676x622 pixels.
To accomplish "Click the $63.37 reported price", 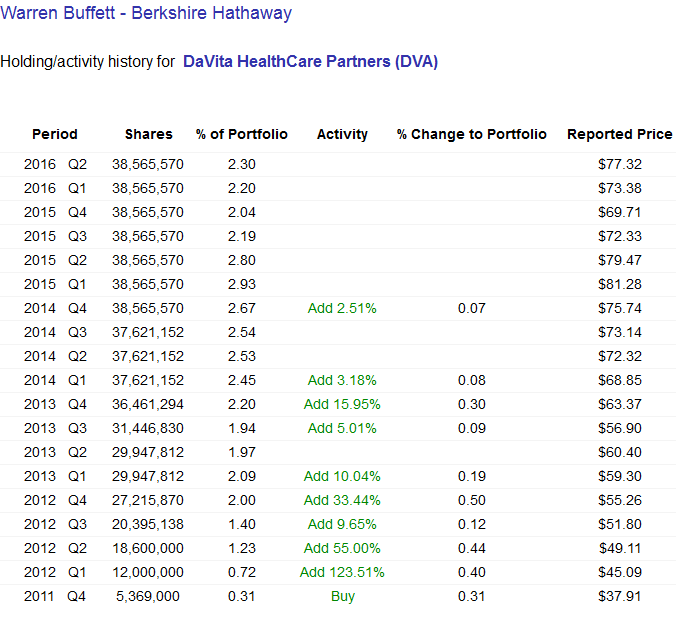I will [620, 405].
